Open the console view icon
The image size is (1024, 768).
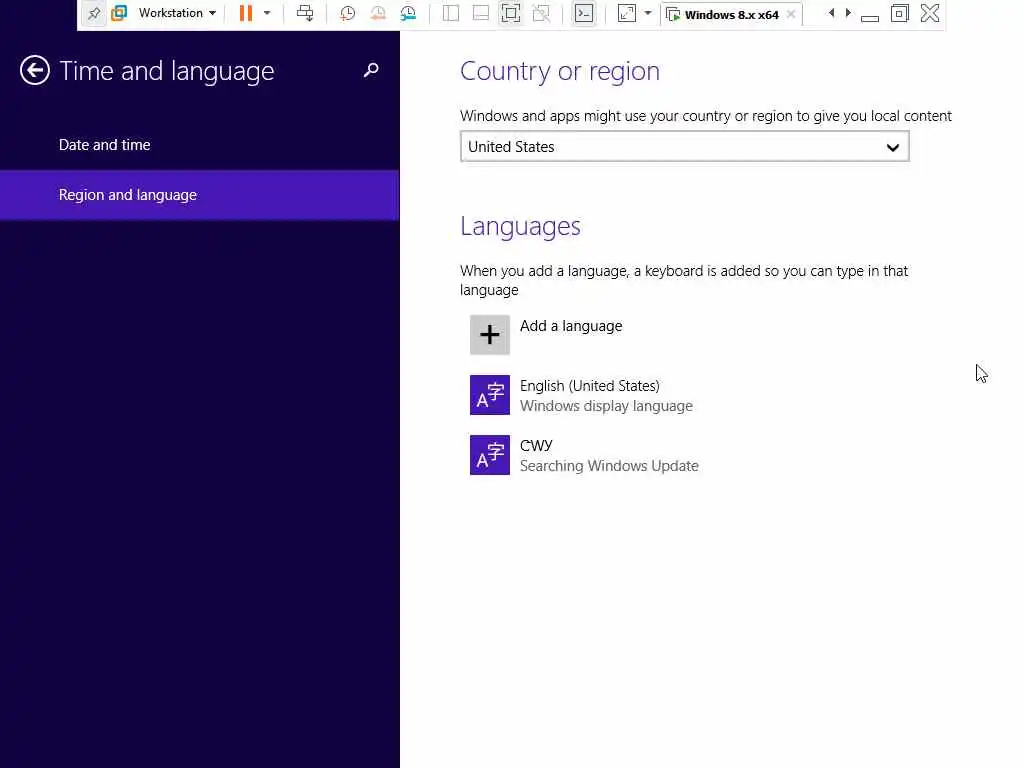584,13
